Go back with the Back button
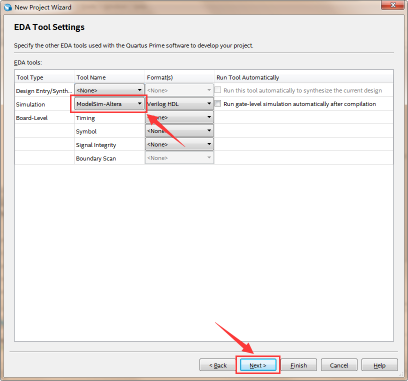This screenshot has height=381, width=408. click(x=218, y=365)
